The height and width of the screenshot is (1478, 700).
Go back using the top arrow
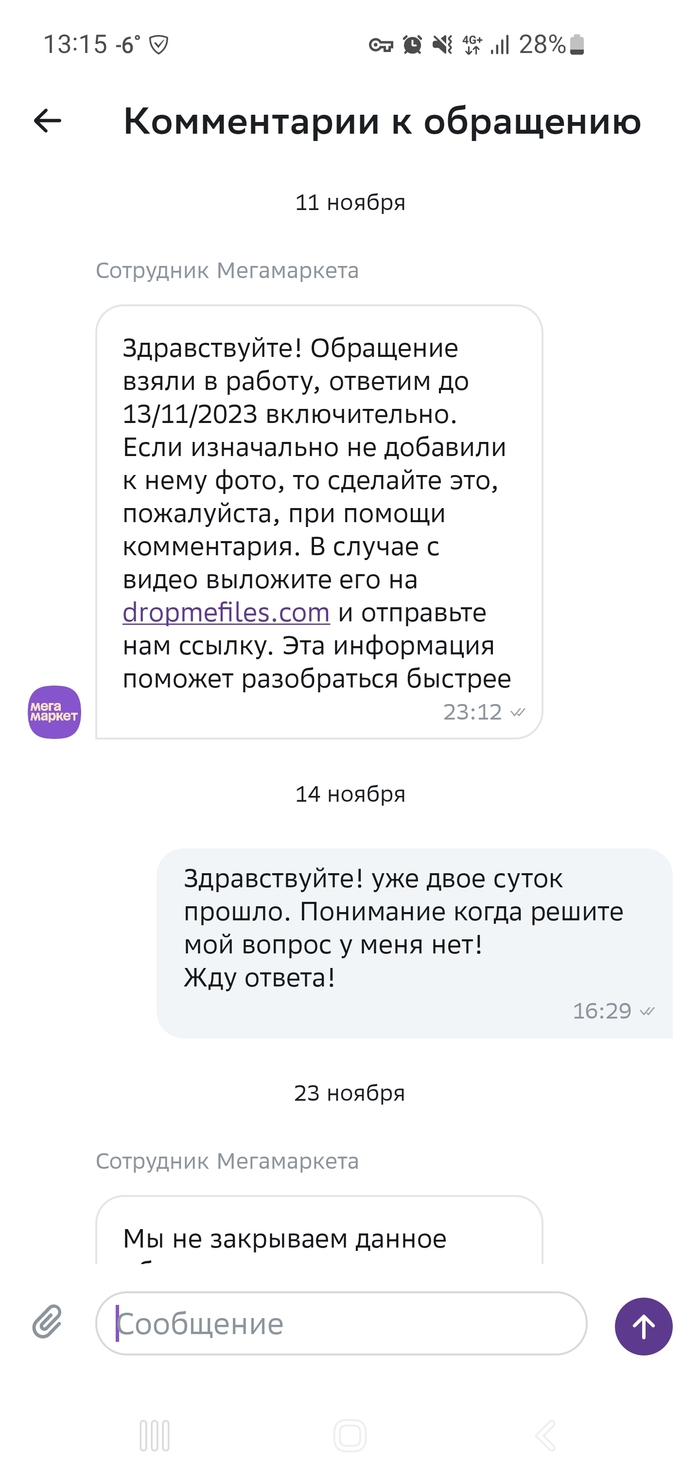coord(47,121)
